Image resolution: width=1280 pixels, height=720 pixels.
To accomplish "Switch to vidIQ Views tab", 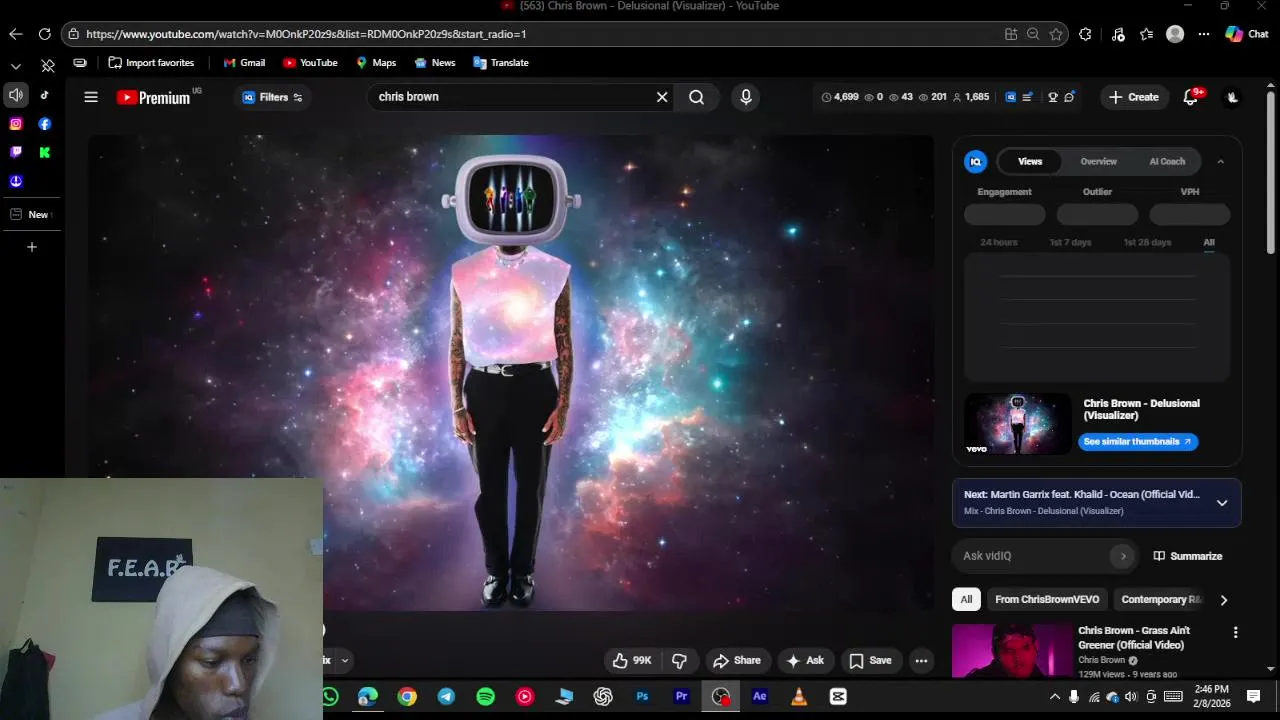I will pyautogui.click(x=1030, y=161).
